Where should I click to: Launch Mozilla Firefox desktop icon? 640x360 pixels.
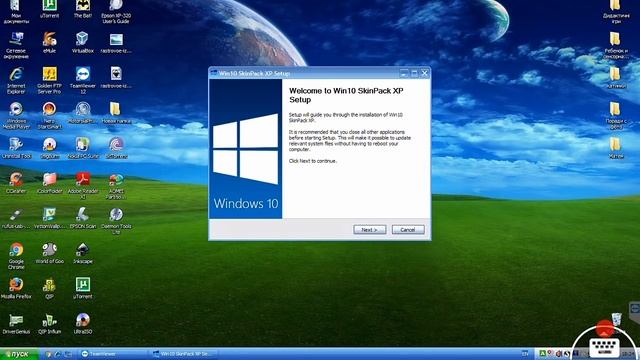click(16, 288)
